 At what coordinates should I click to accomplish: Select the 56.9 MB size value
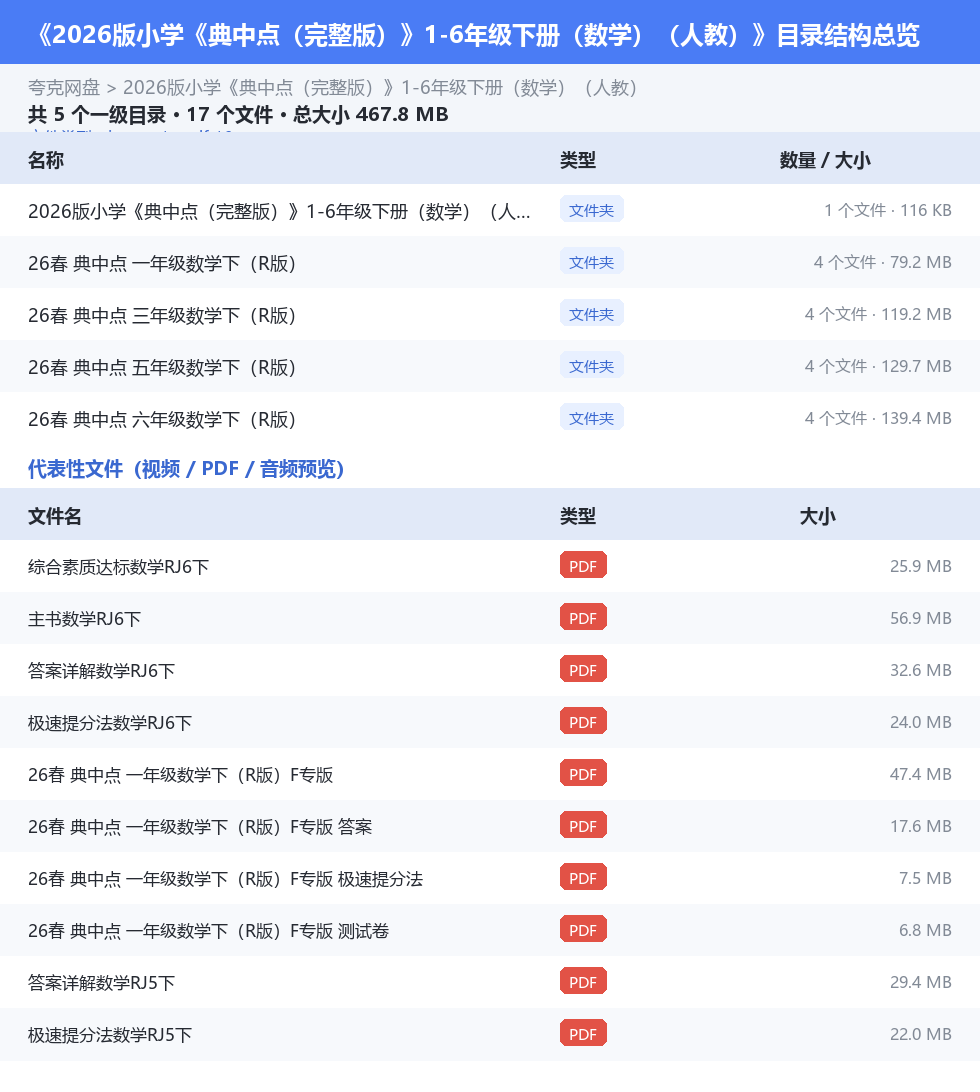coord(921,618)
